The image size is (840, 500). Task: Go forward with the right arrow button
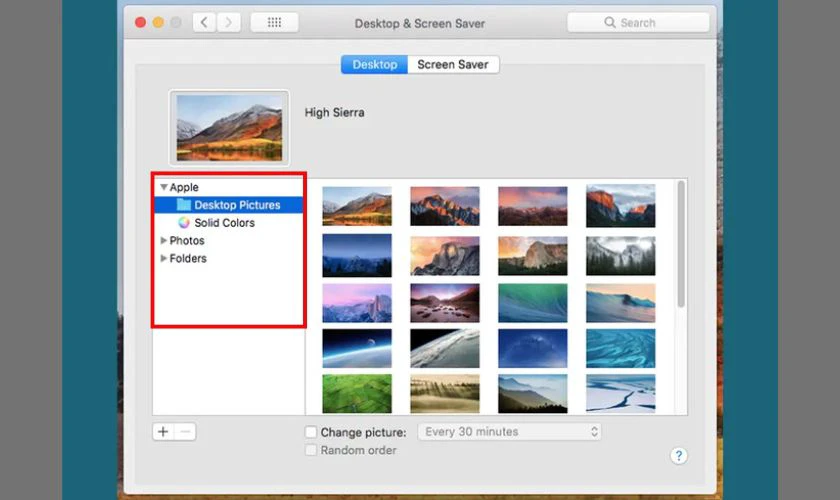229,23
